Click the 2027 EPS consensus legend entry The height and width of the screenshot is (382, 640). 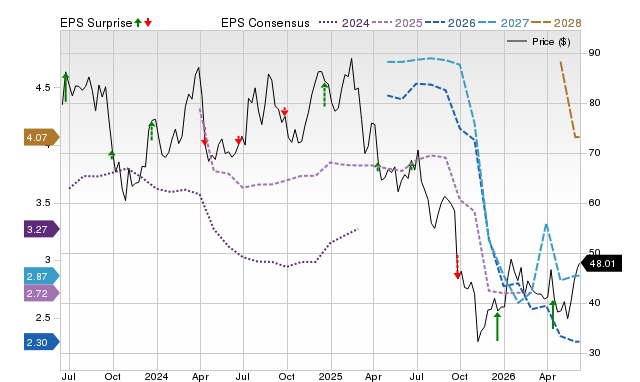[503, 23]
